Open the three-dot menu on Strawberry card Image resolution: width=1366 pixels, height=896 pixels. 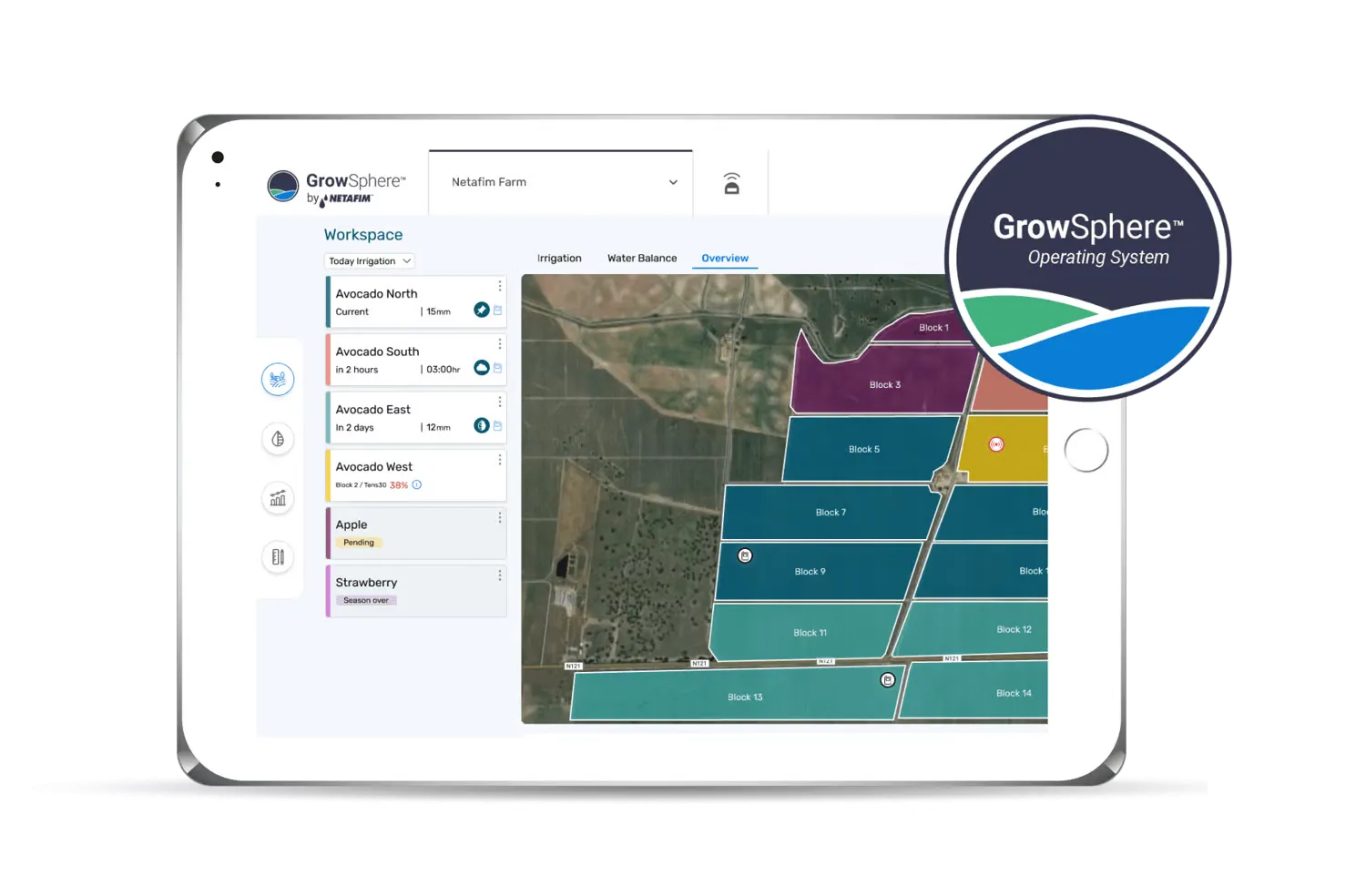[x=500, y=575]
